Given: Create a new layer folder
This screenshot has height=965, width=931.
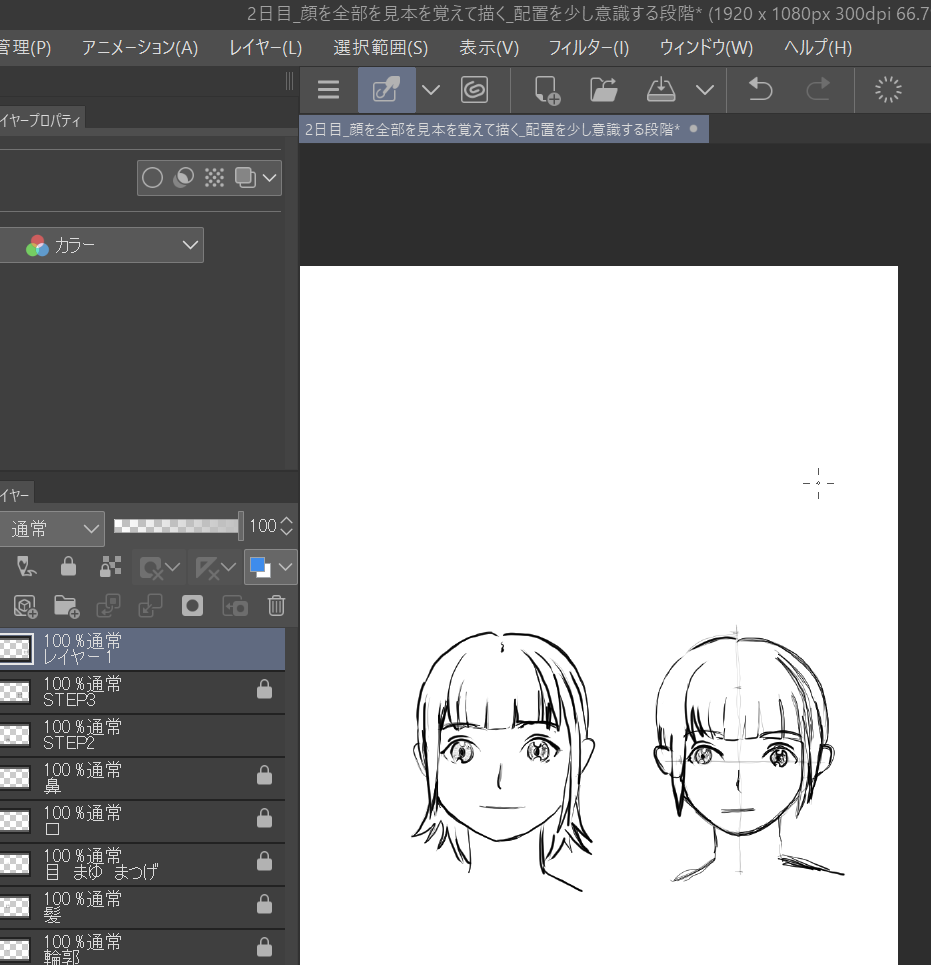Looking at the screenshot, I should click(66, 605).
